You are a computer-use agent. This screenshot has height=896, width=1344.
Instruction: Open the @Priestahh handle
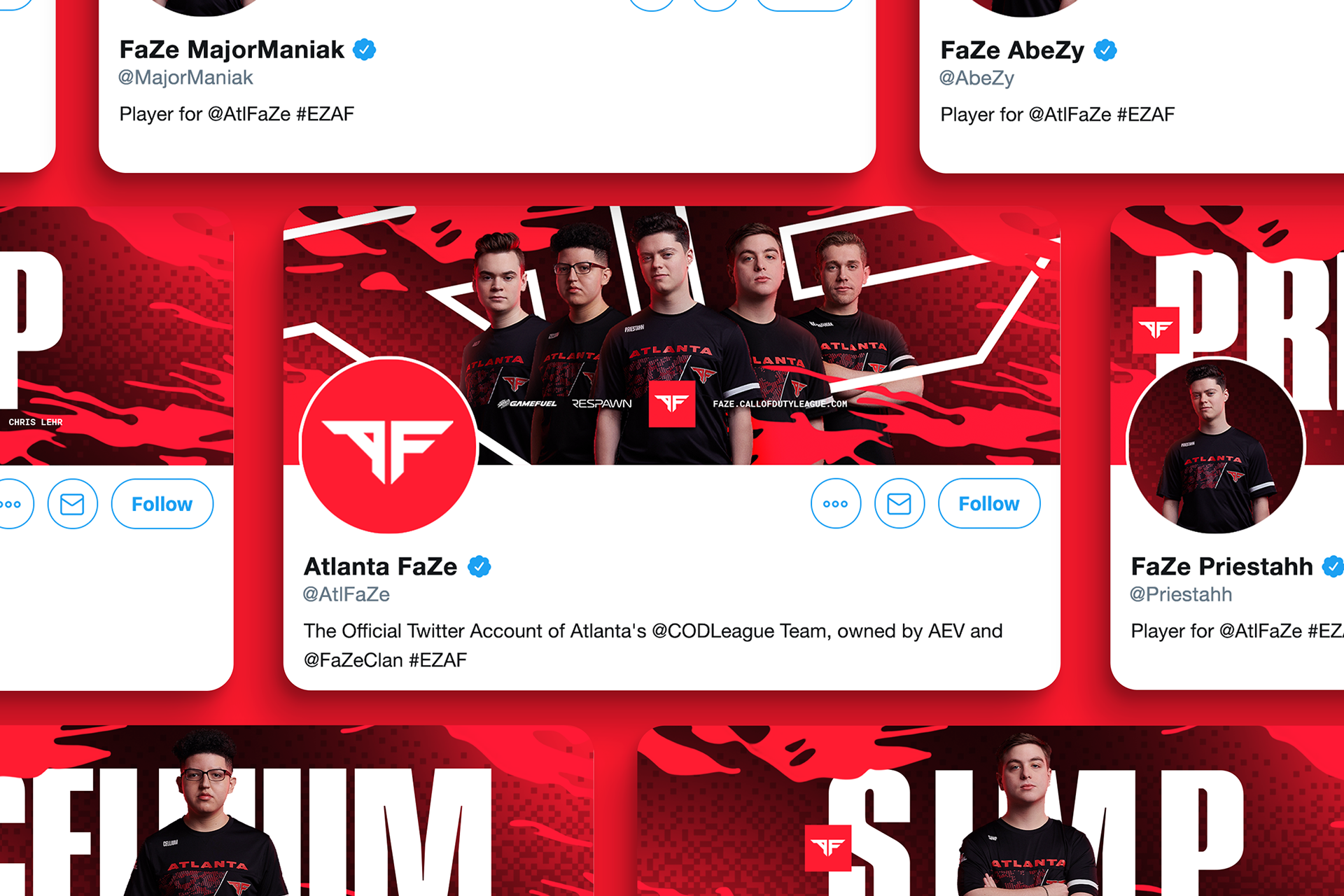(1181, 594)
